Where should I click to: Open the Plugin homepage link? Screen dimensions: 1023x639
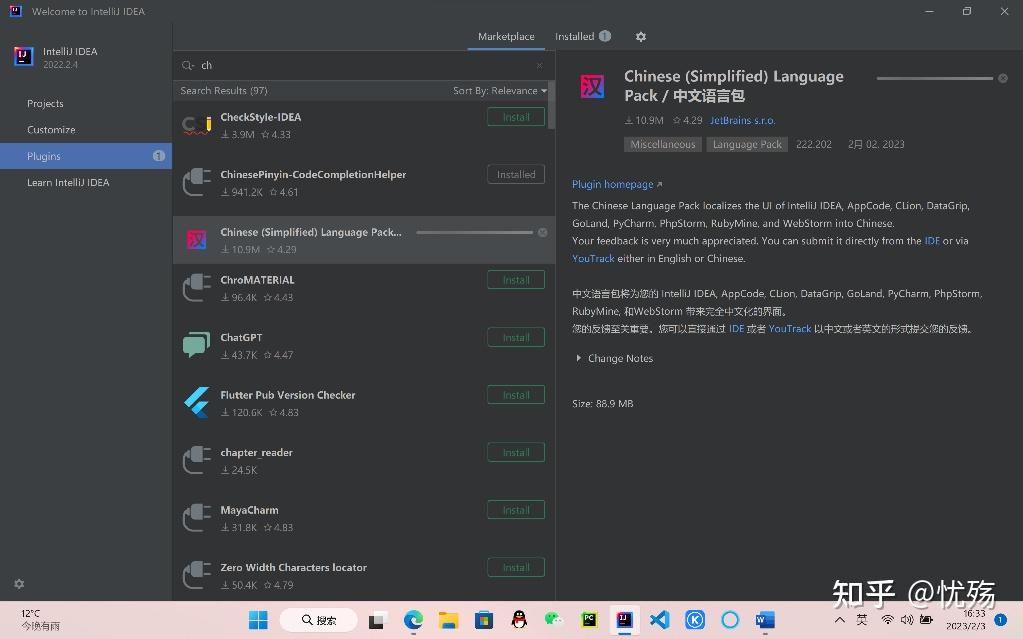click(x=617, y=184)
